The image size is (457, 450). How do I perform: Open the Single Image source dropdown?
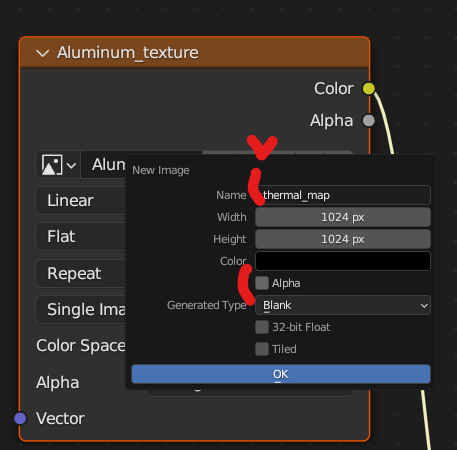click(81, 310)
